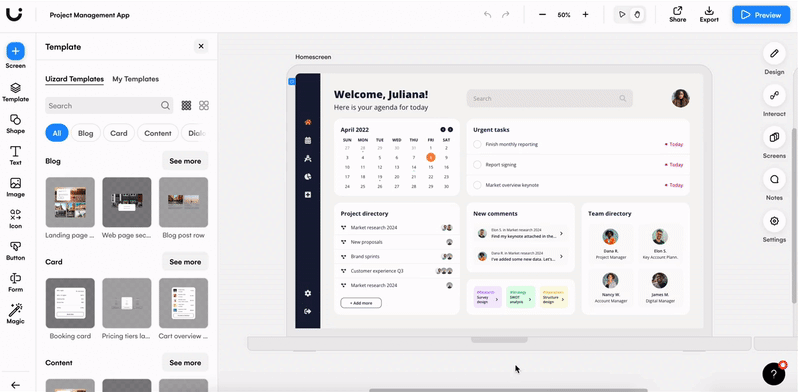The height and width of the screenshot is (392, 798).
Task: Switch to Uizard Templates tab
Action: coord(74,79)
